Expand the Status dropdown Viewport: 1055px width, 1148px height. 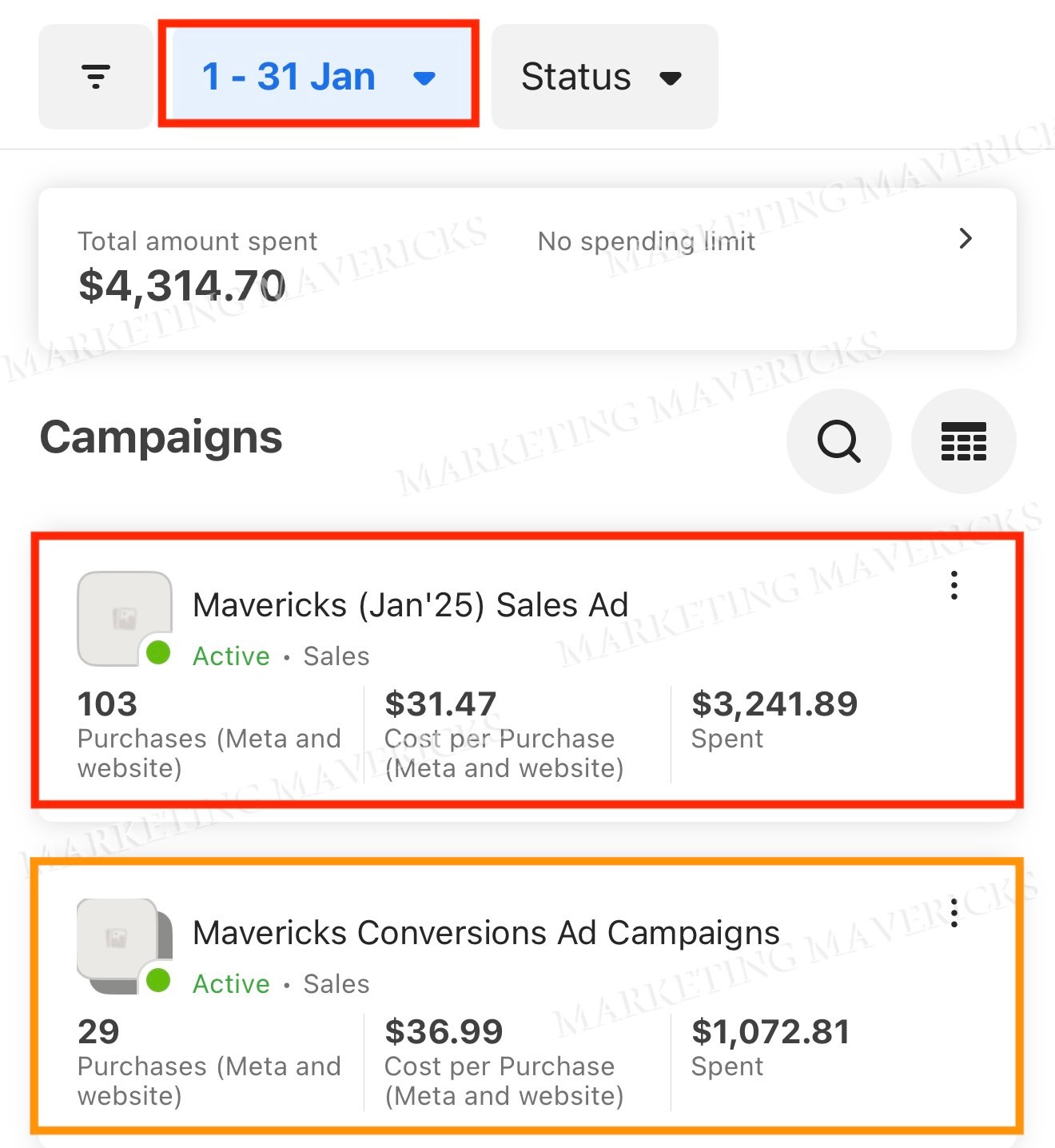coord(604,77)
